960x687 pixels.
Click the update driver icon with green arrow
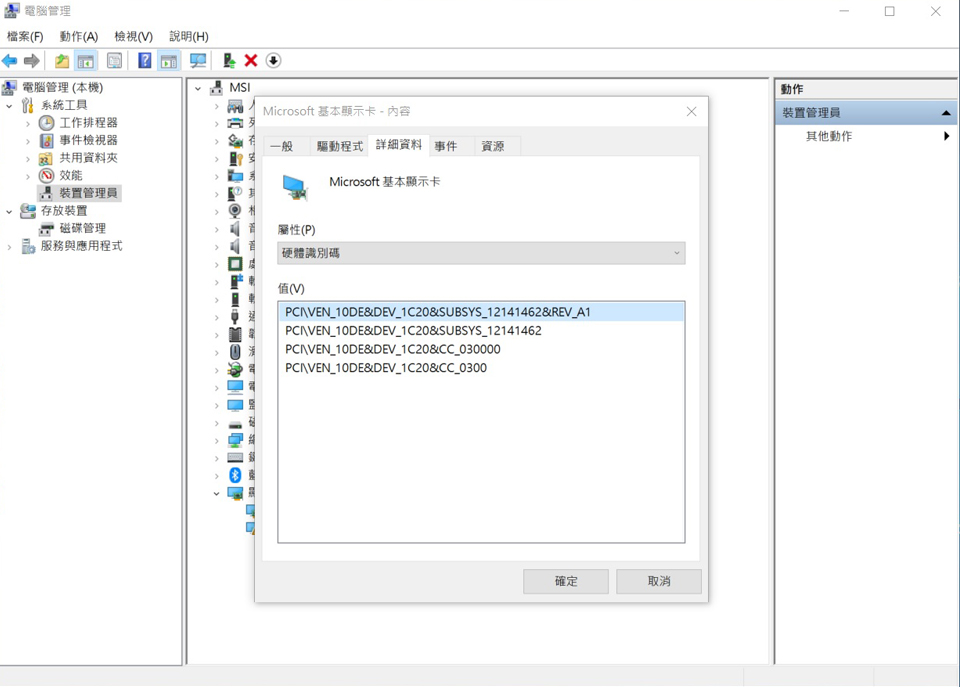point(229,61)
